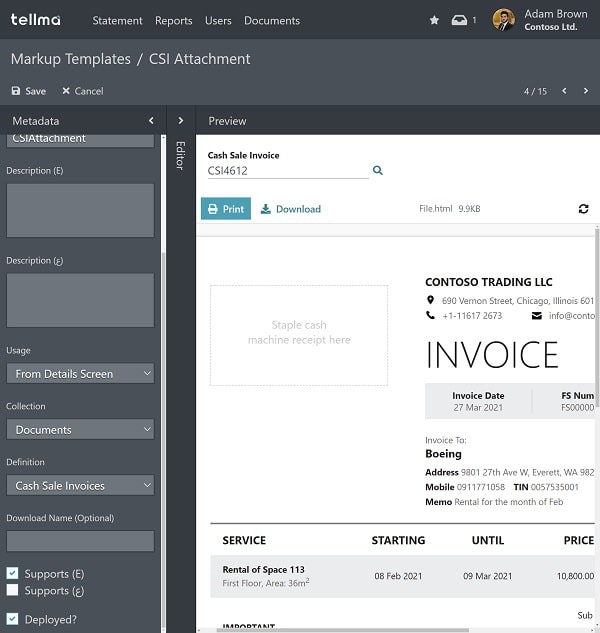The image size is (600, 633).
Task: Focus the second Description text area
Action: tap(80, 300)
